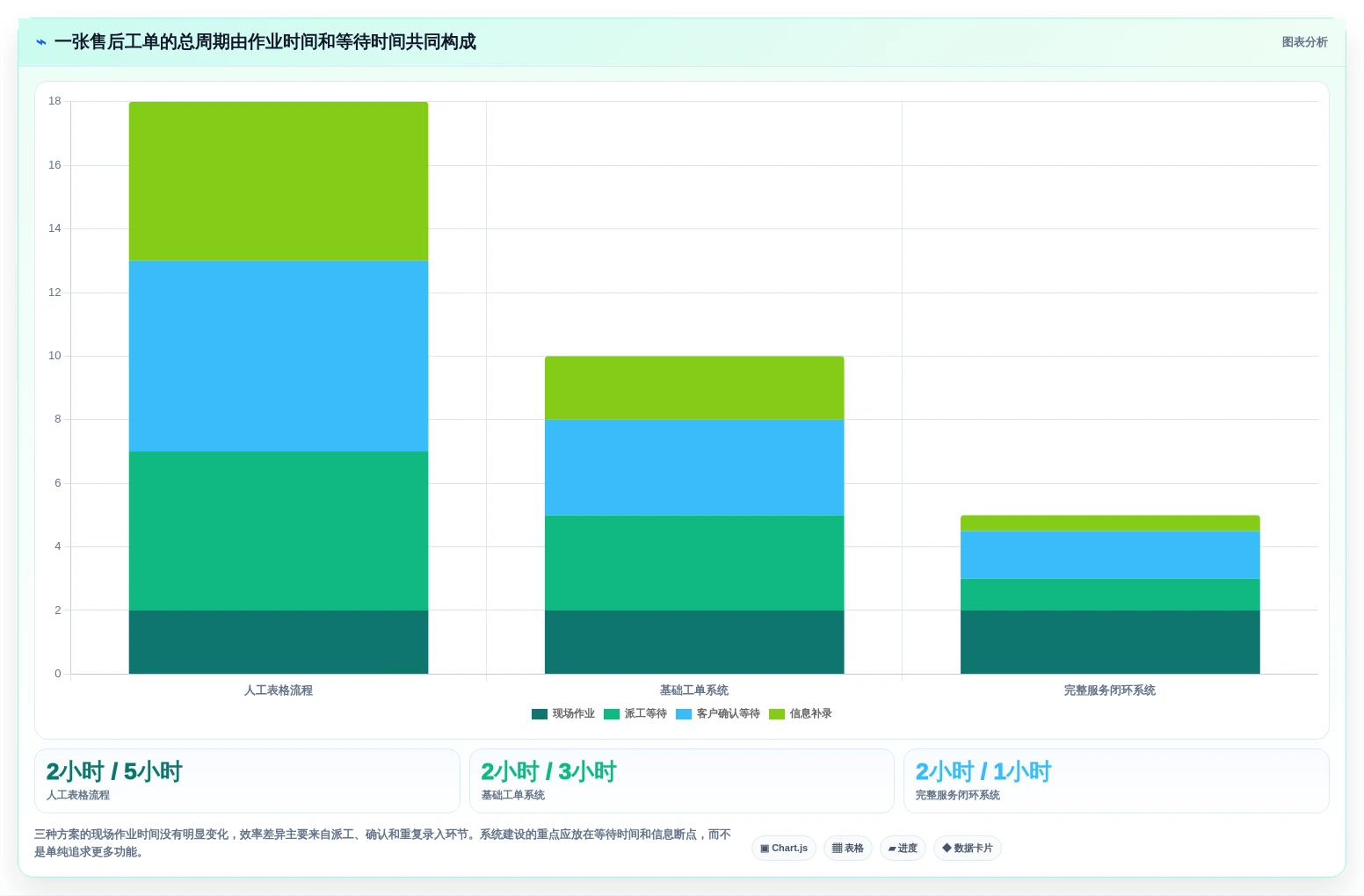Click the 进度 tag chip
The height and width of the screenshot is (896, 1364).
click(x=903, y=848)
